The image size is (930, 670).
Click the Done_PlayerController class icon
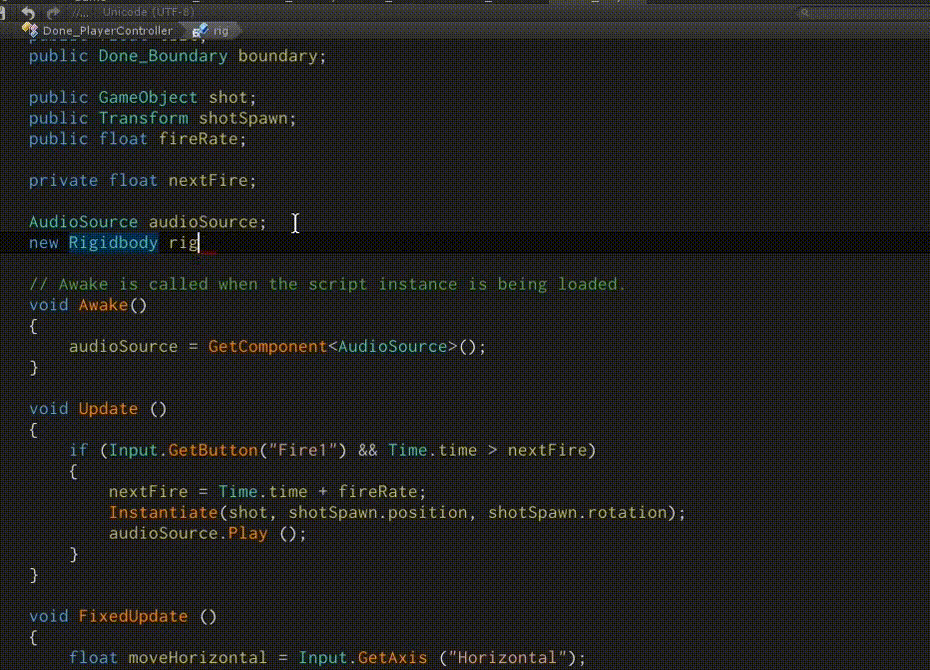[30, 29]
